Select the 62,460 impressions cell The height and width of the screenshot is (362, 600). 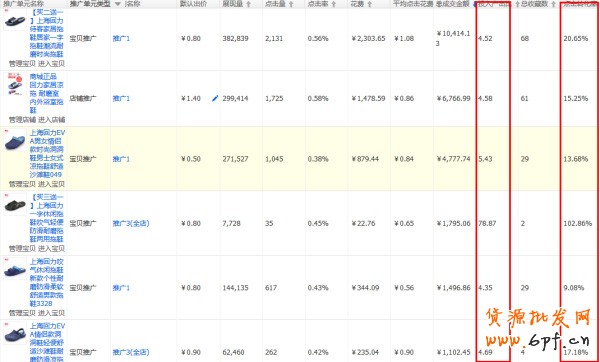pos(233,352)
